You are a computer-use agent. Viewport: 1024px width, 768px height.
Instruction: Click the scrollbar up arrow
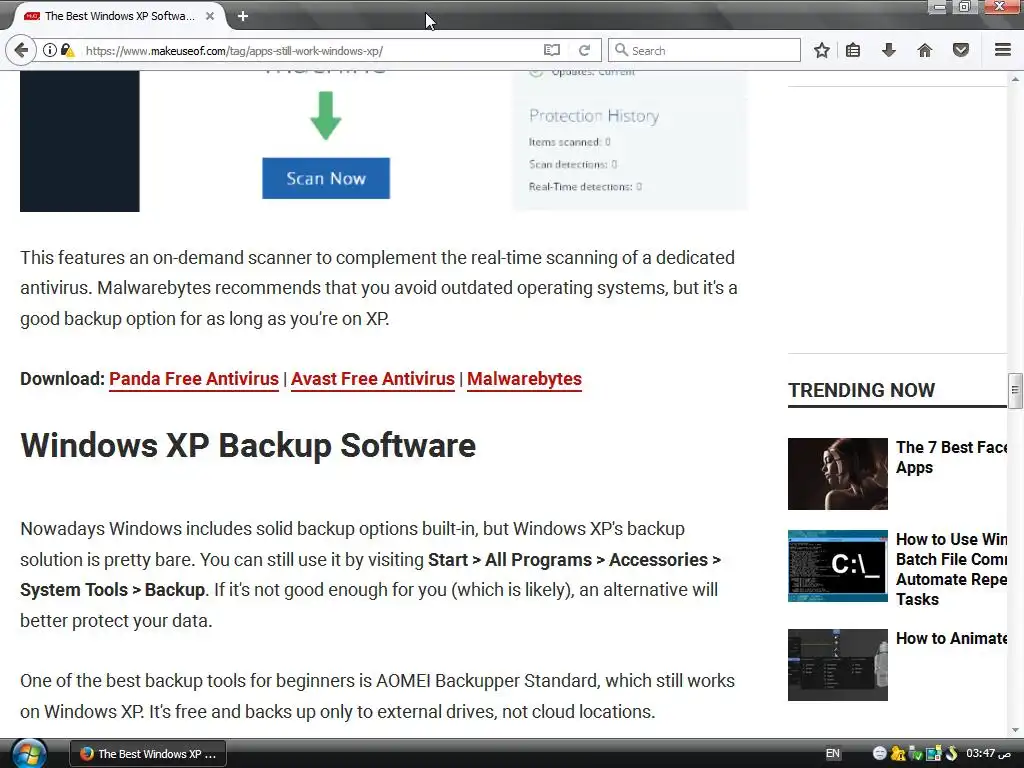point(1015,79)
